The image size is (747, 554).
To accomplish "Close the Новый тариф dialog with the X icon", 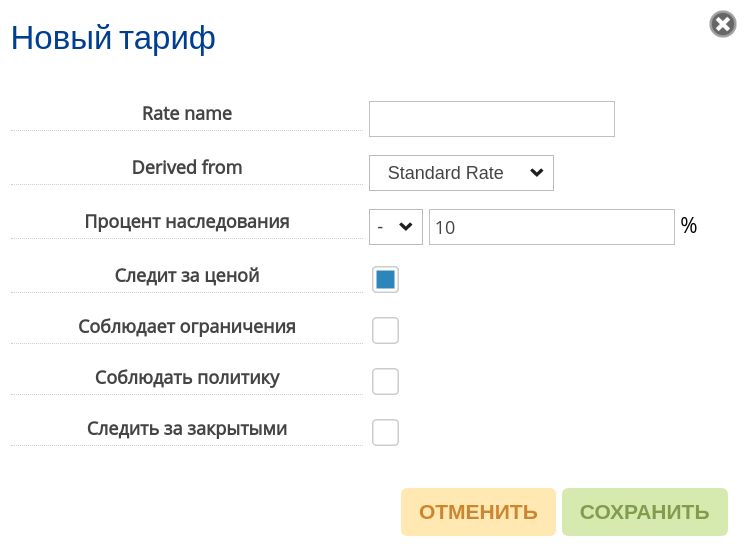I will coord(723,24).
